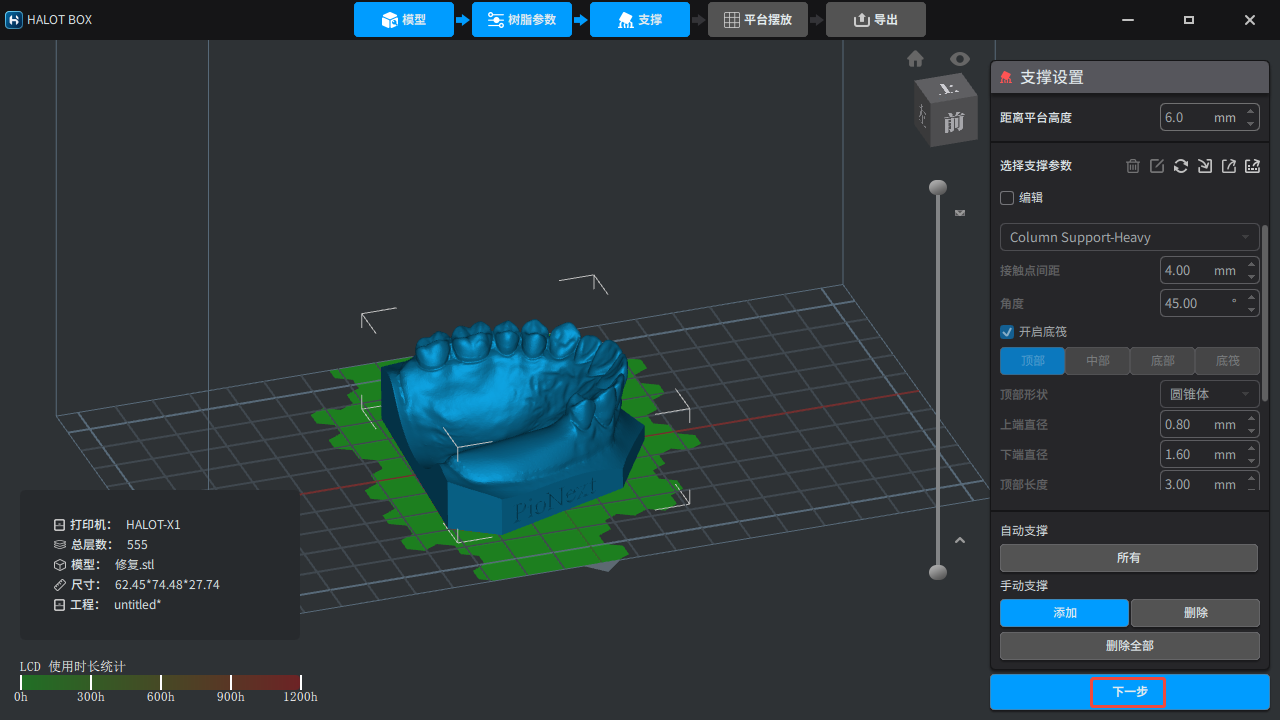Click the small collapse icon beside the layer slider top
Screen dimensions: 1280x720
point(961,213)
